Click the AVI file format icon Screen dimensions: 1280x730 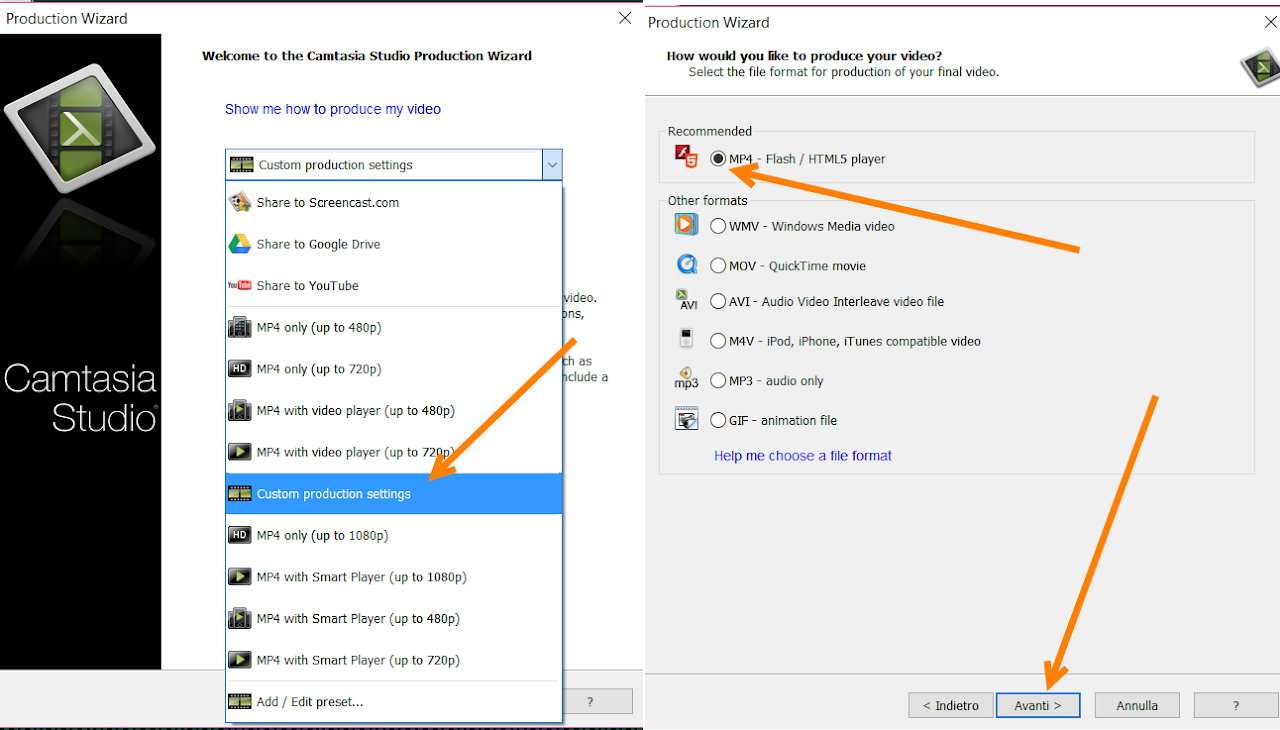tap(687, 300)
